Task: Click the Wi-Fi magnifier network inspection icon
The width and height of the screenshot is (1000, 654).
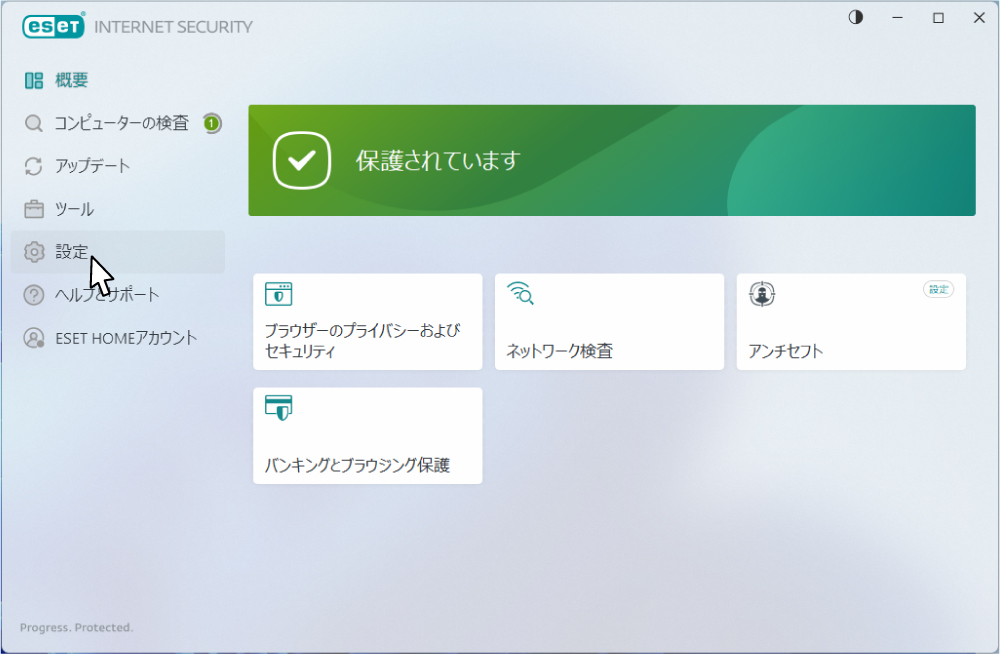Action: coord(520,293)
